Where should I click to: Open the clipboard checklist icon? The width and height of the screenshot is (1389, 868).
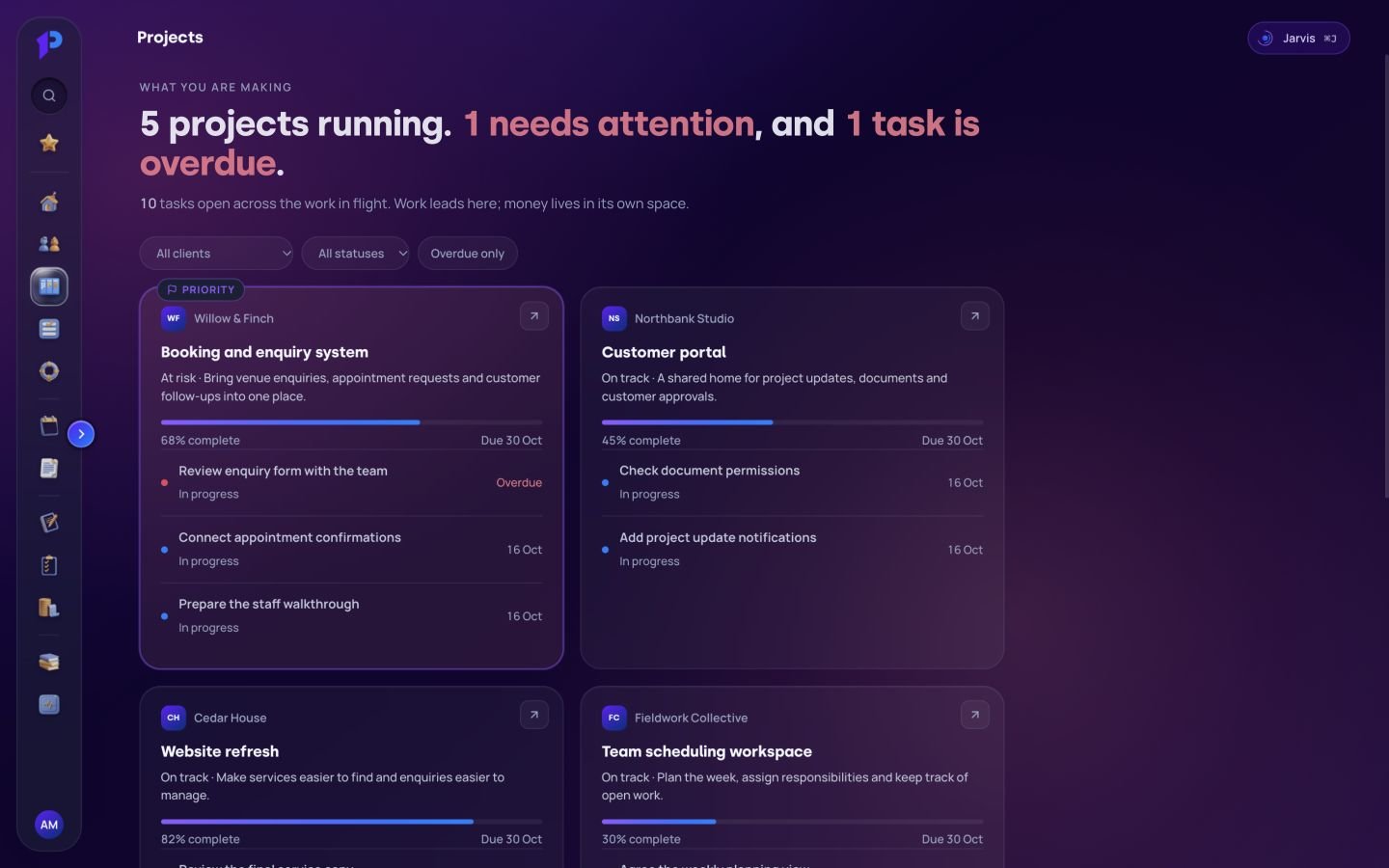[x=49, y=565]
